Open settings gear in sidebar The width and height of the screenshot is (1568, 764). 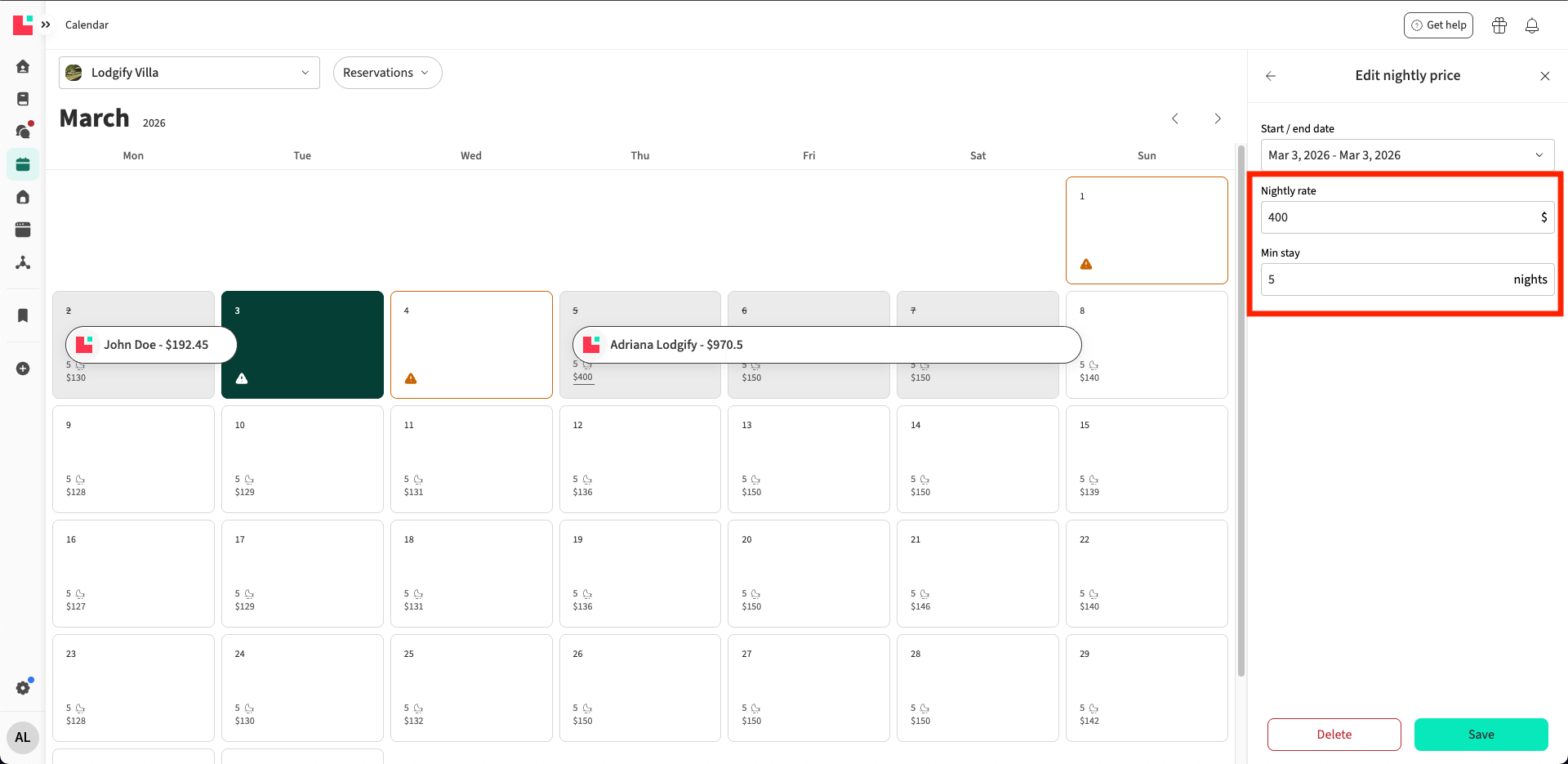coord(23,688)
